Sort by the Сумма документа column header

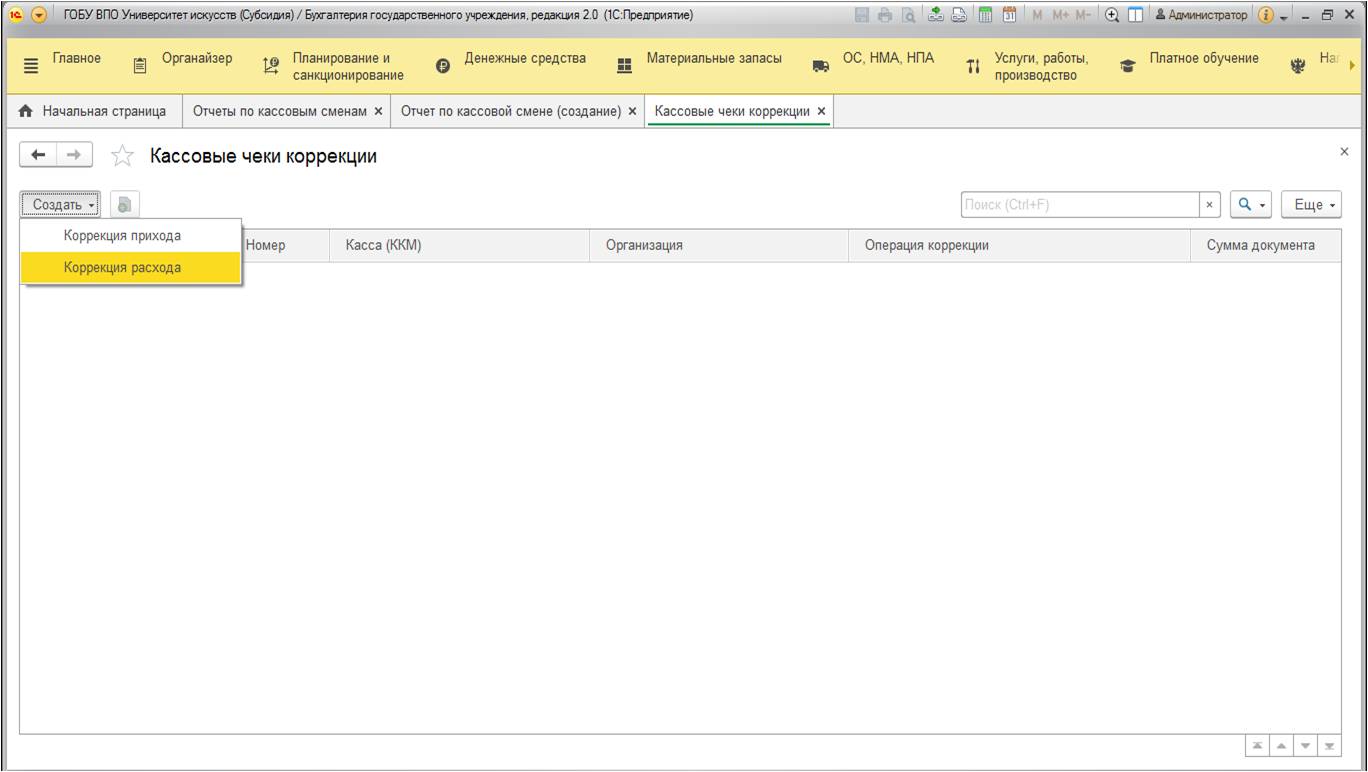click(x=1260, y=246)
